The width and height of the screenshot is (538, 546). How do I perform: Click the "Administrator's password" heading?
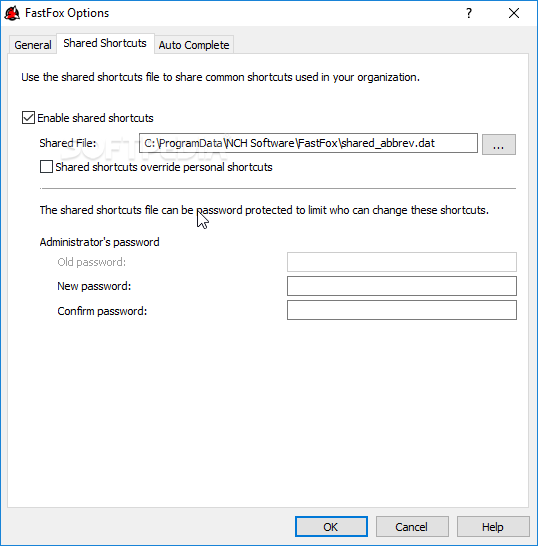tap(100, 242)
